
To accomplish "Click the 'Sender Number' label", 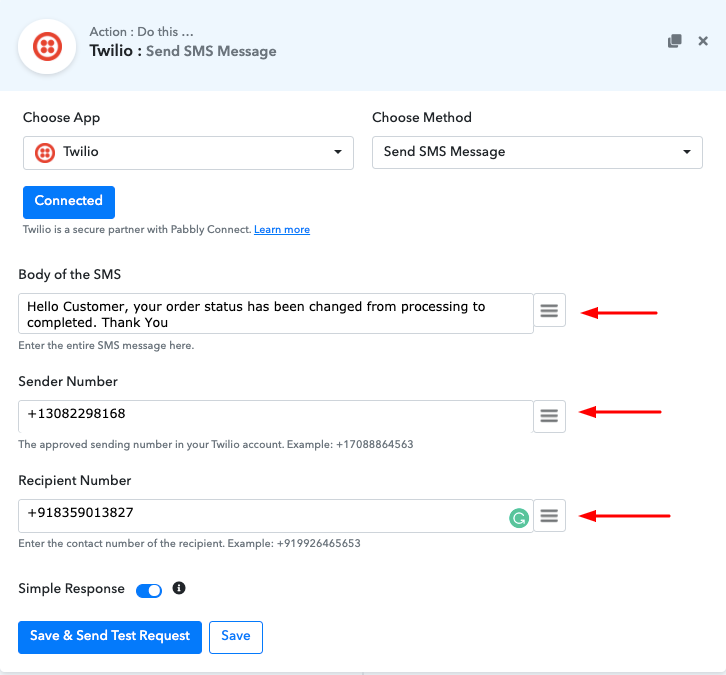I will (68, 381).
